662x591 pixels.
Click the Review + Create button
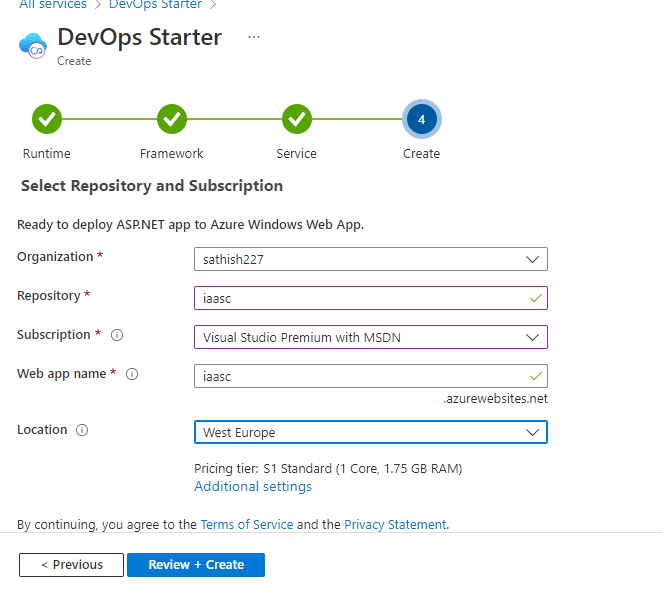(x=196, y=565)
